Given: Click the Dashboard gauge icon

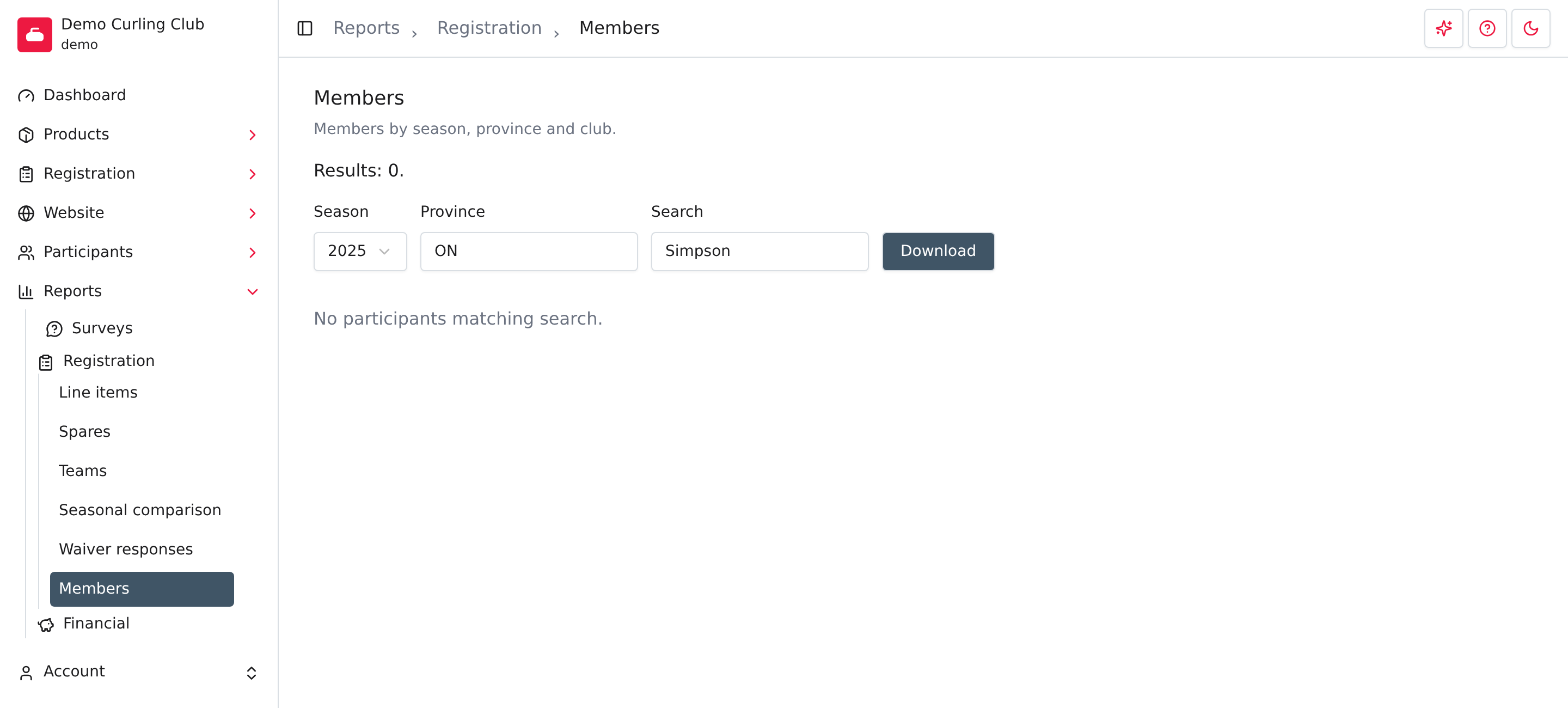Looking at the screenshot, I should (x=26, y=95).
